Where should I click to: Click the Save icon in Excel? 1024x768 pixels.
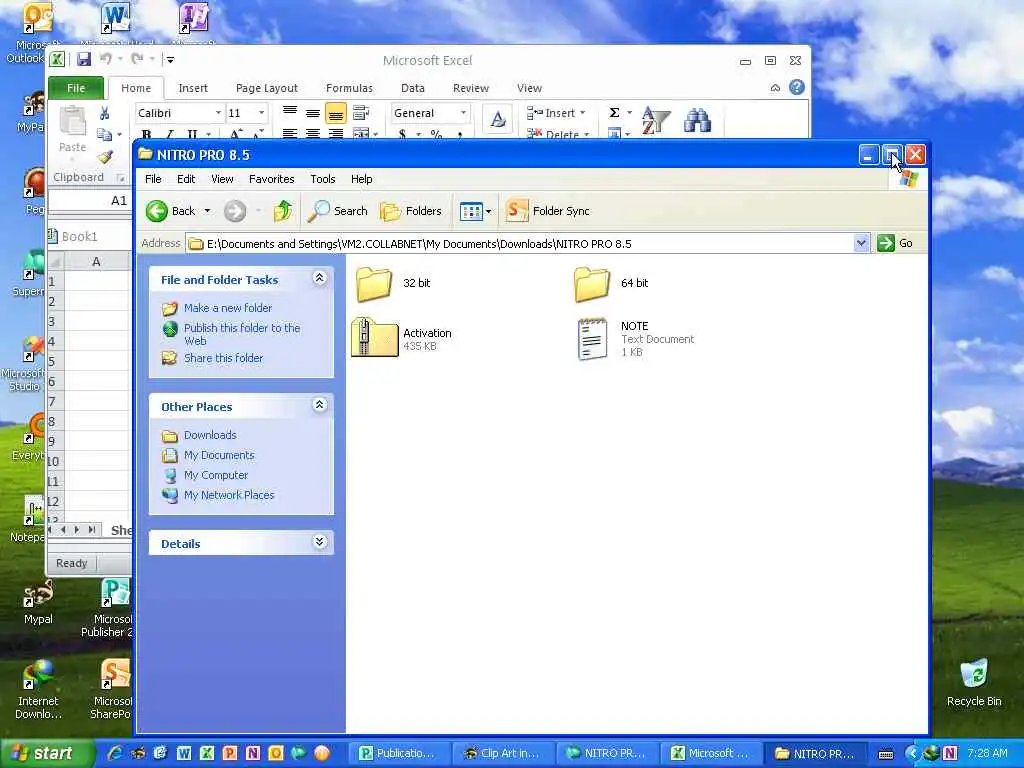(x=84, y=59)
